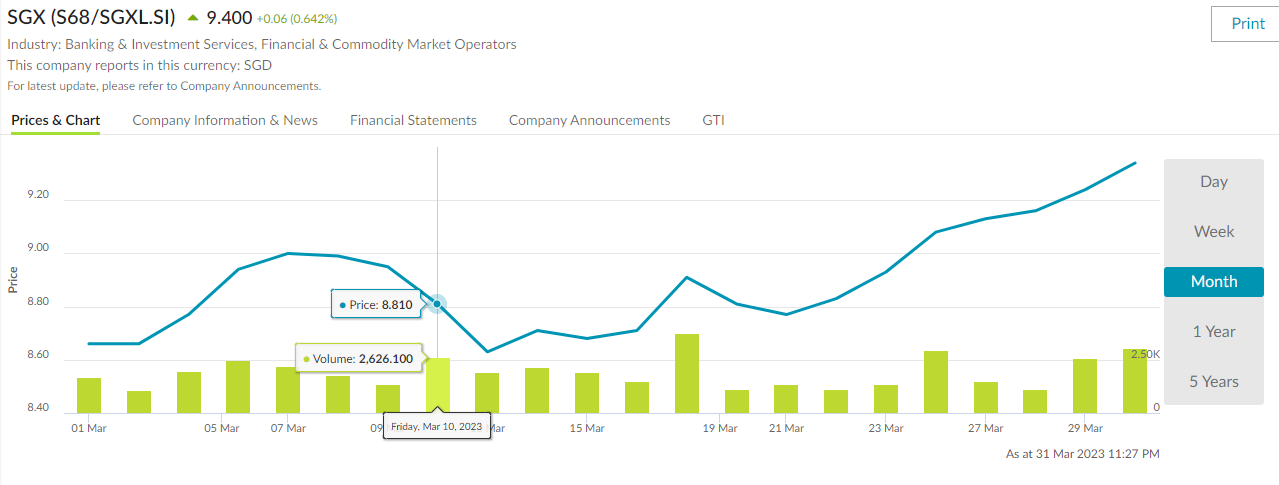Click the Volume: 2,626.100 tooltip
The height and width of the screenshot is (485, 1279).
(x=358, y=358)
